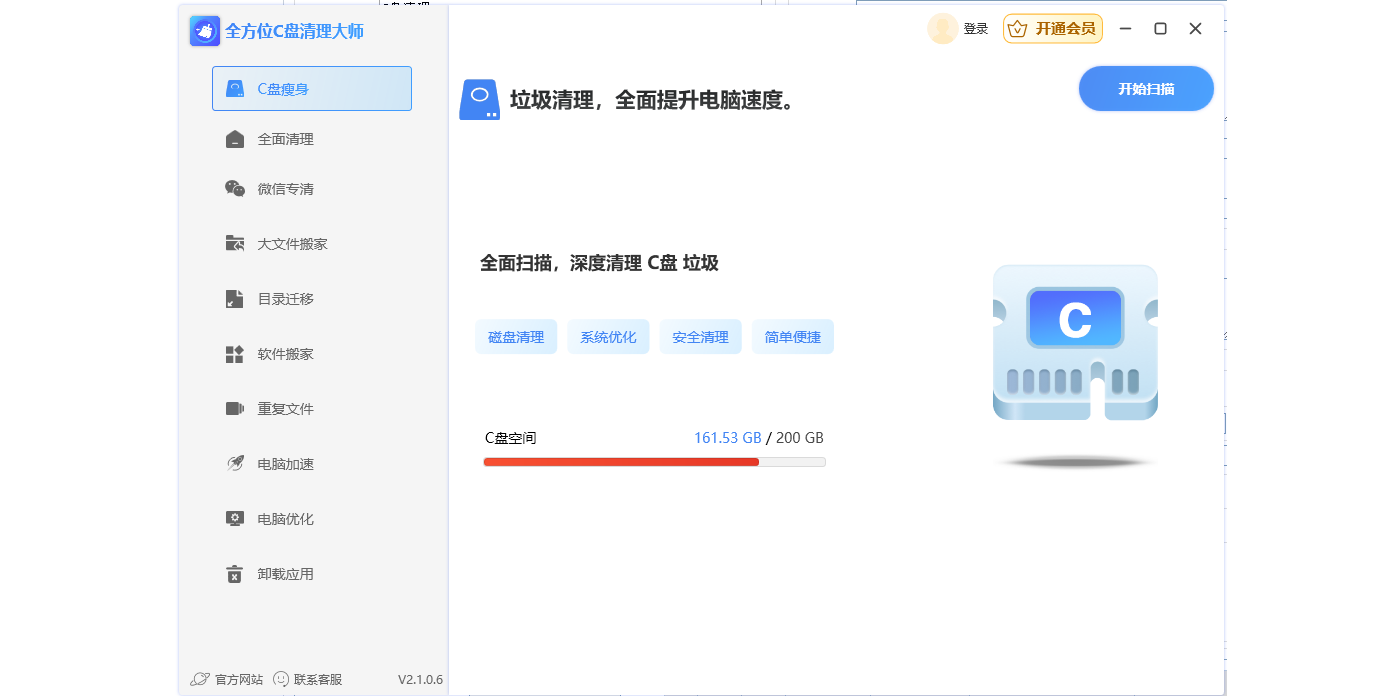The image size is (1400, 696).
Task: Select the 系统优化 tag
Action: click(608, 337)
